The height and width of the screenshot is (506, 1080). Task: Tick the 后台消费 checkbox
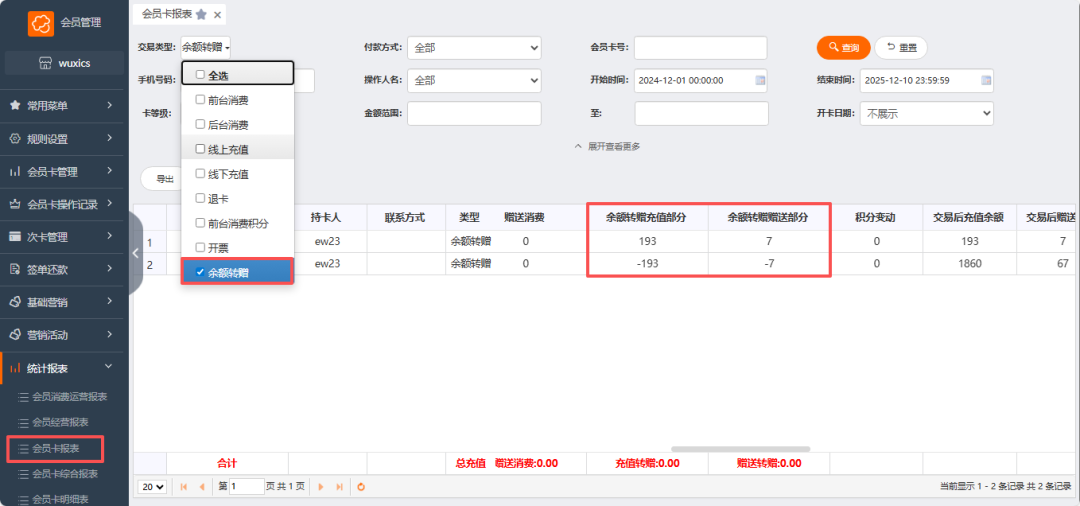click(x=200, y=125)
